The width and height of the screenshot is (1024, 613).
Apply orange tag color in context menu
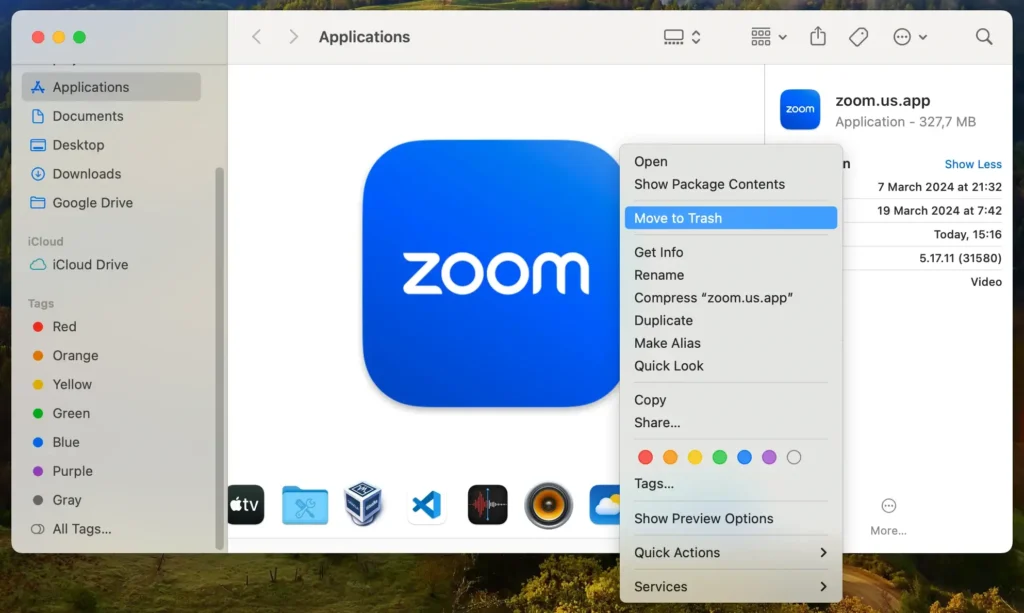pyautogui.click(x=670, y=458)
